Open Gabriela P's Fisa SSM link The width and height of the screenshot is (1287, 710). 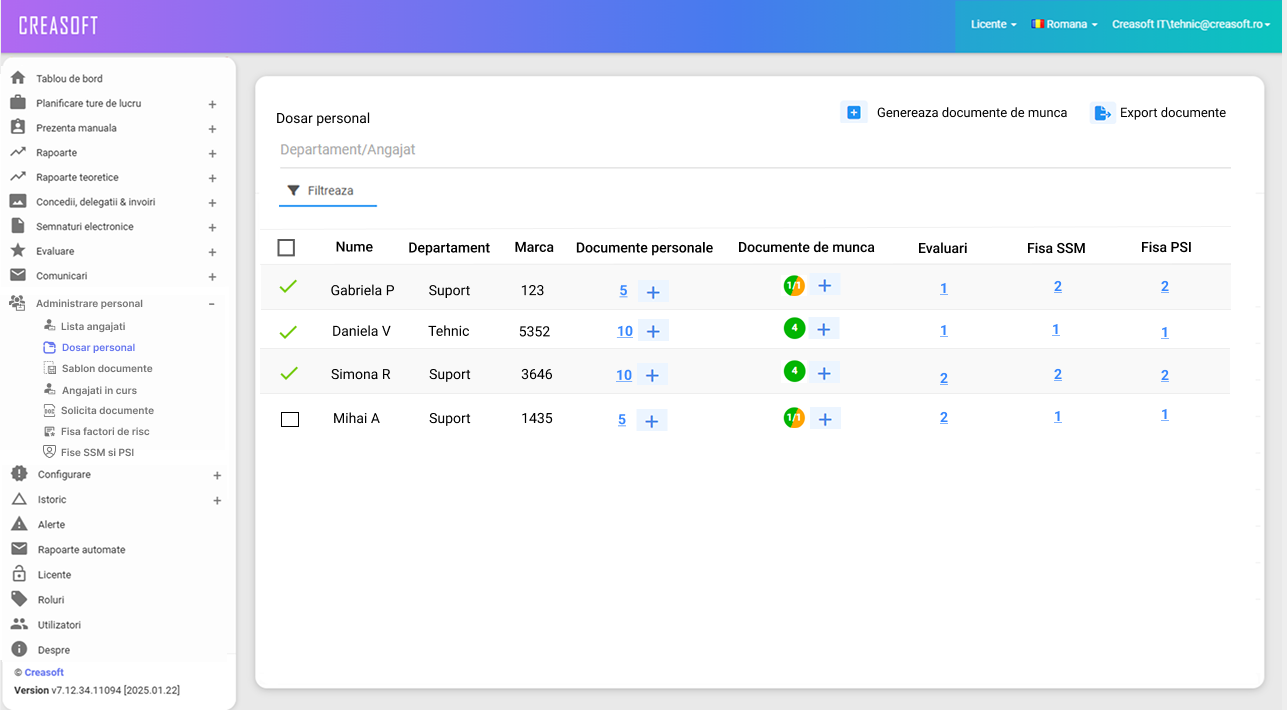coord(1058,286)
